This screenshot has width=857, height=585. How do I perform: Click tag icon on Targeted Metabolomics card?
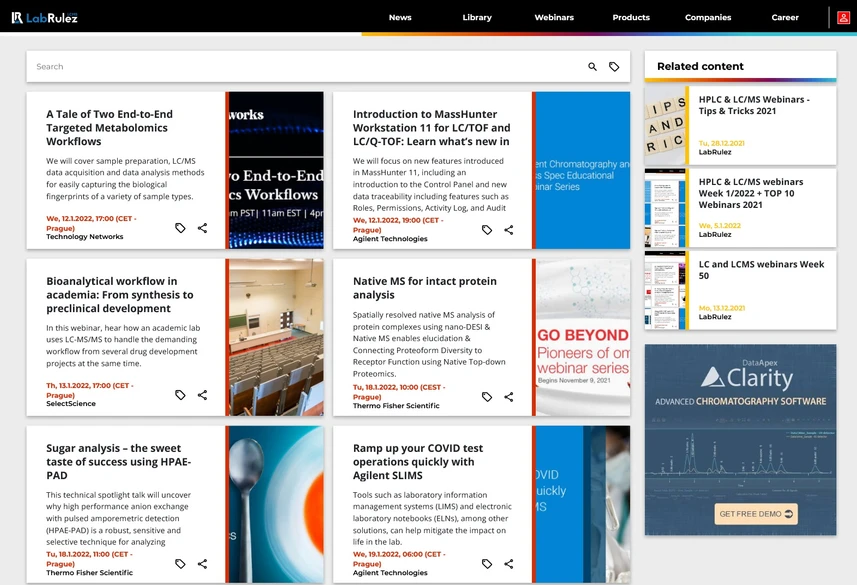point(180,228)
